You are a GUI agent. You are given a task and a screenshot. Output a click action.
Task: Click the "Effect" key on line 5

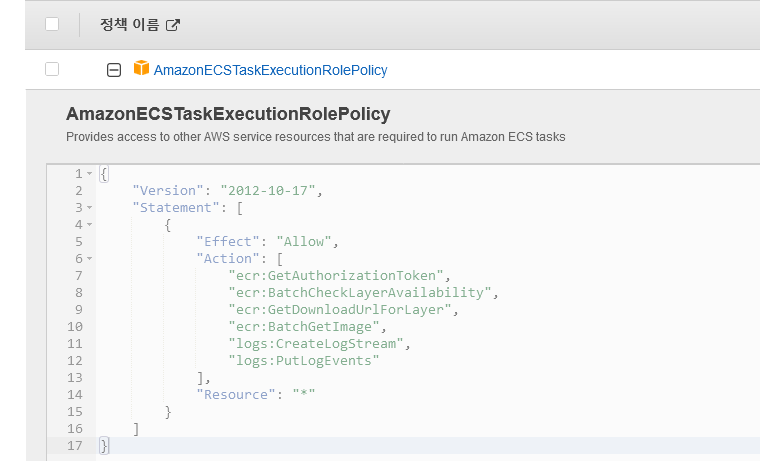228,241
